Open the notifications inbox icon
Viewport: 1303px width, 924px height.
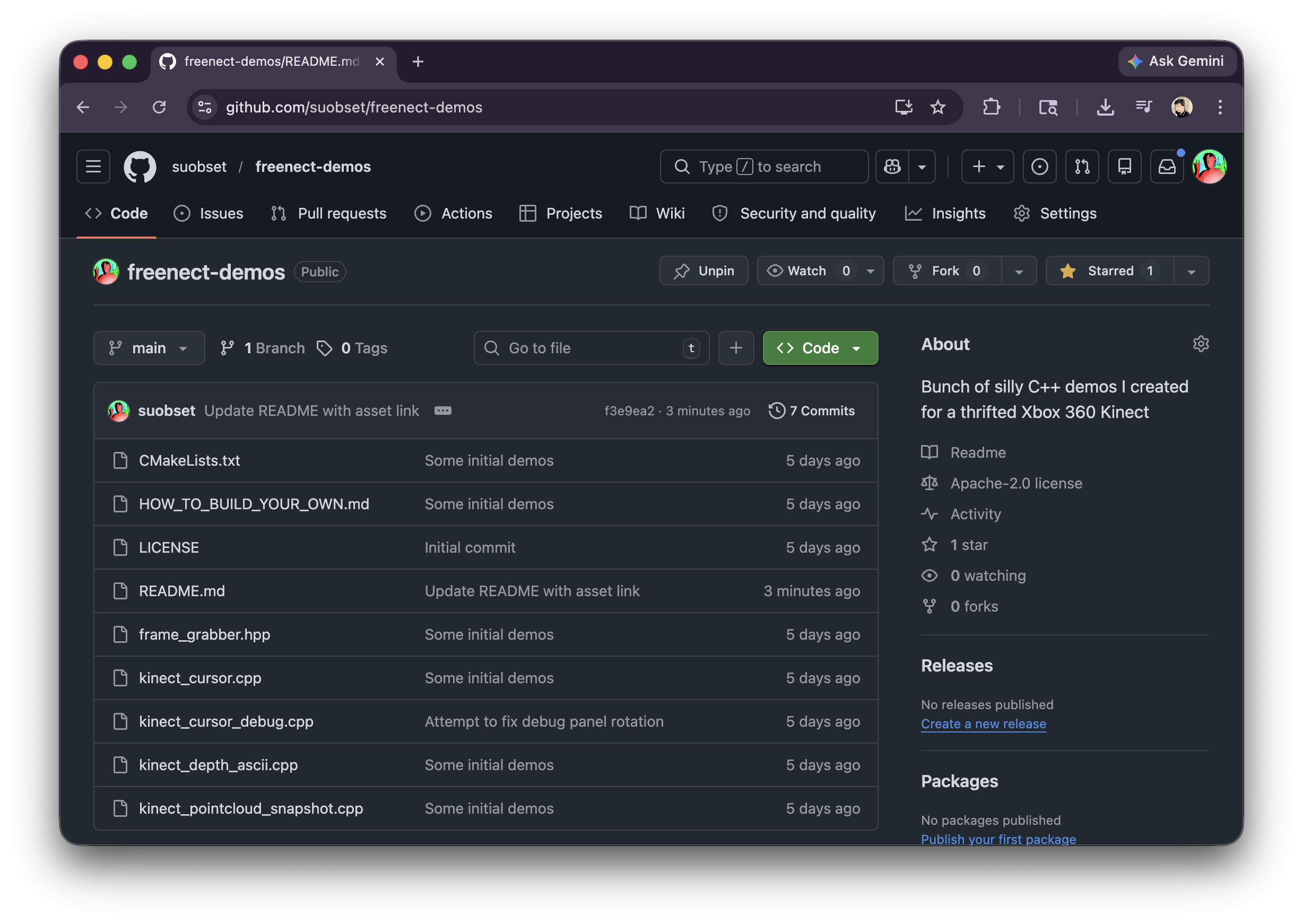click(1167, 167)
